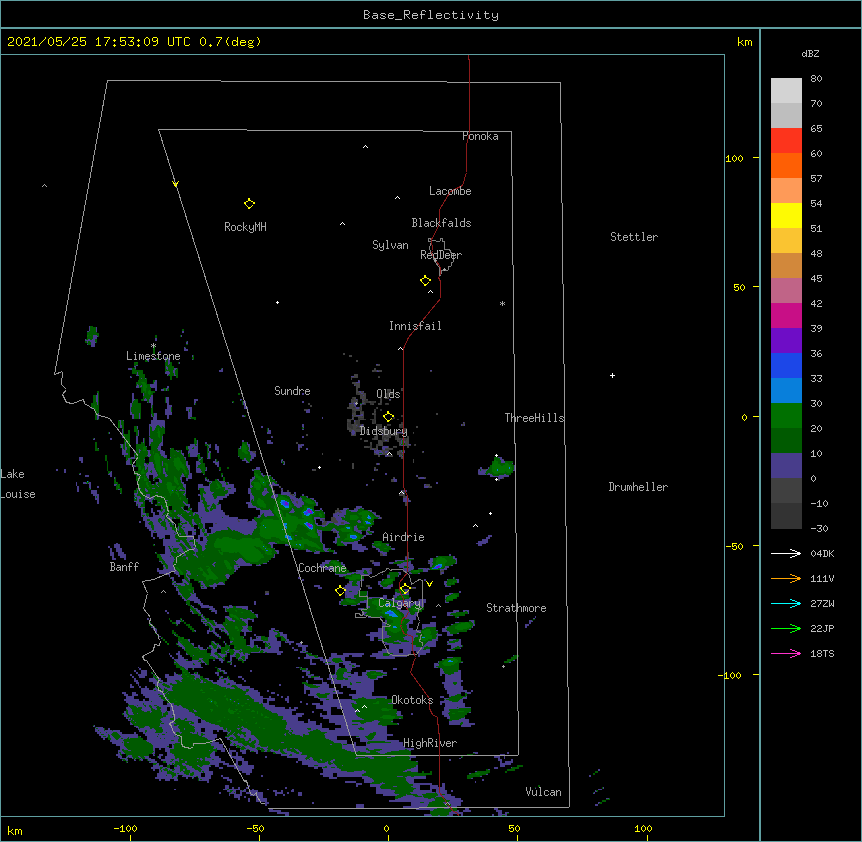Image resolution: width=862 pixels, height=842 pixels.
Task: Pick the magenta 42-39 dBZ swatch
Action: [786, 315]
